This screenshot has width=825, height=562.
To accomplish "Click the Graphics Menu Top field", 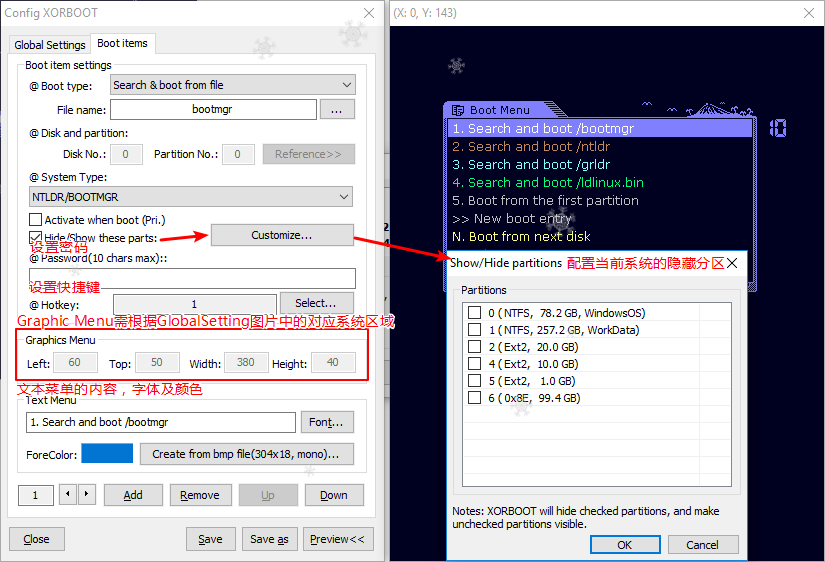I will click(157, 363).
